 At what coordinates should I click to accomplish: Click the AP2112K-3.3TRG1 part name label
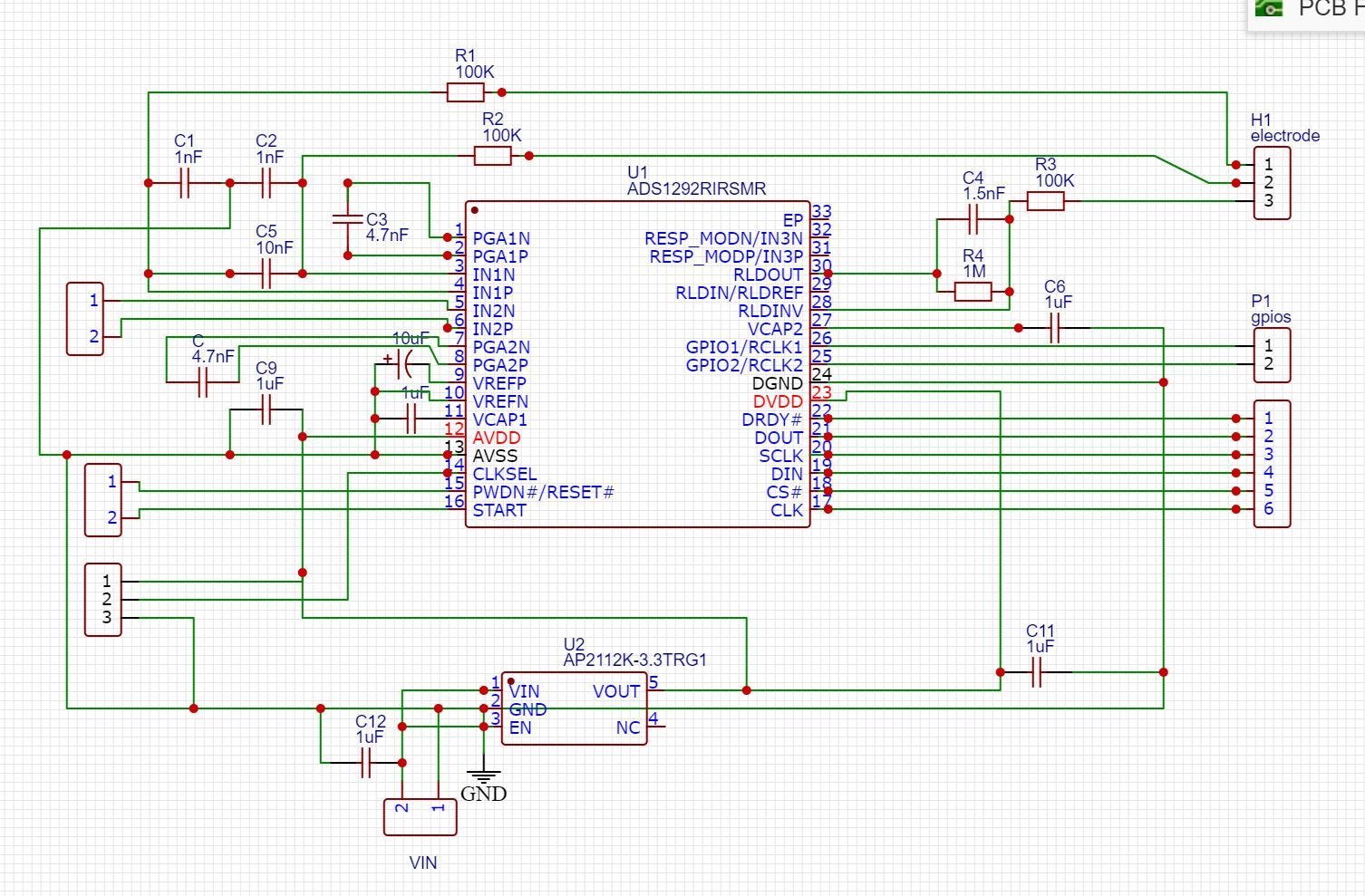coord(634,660)
